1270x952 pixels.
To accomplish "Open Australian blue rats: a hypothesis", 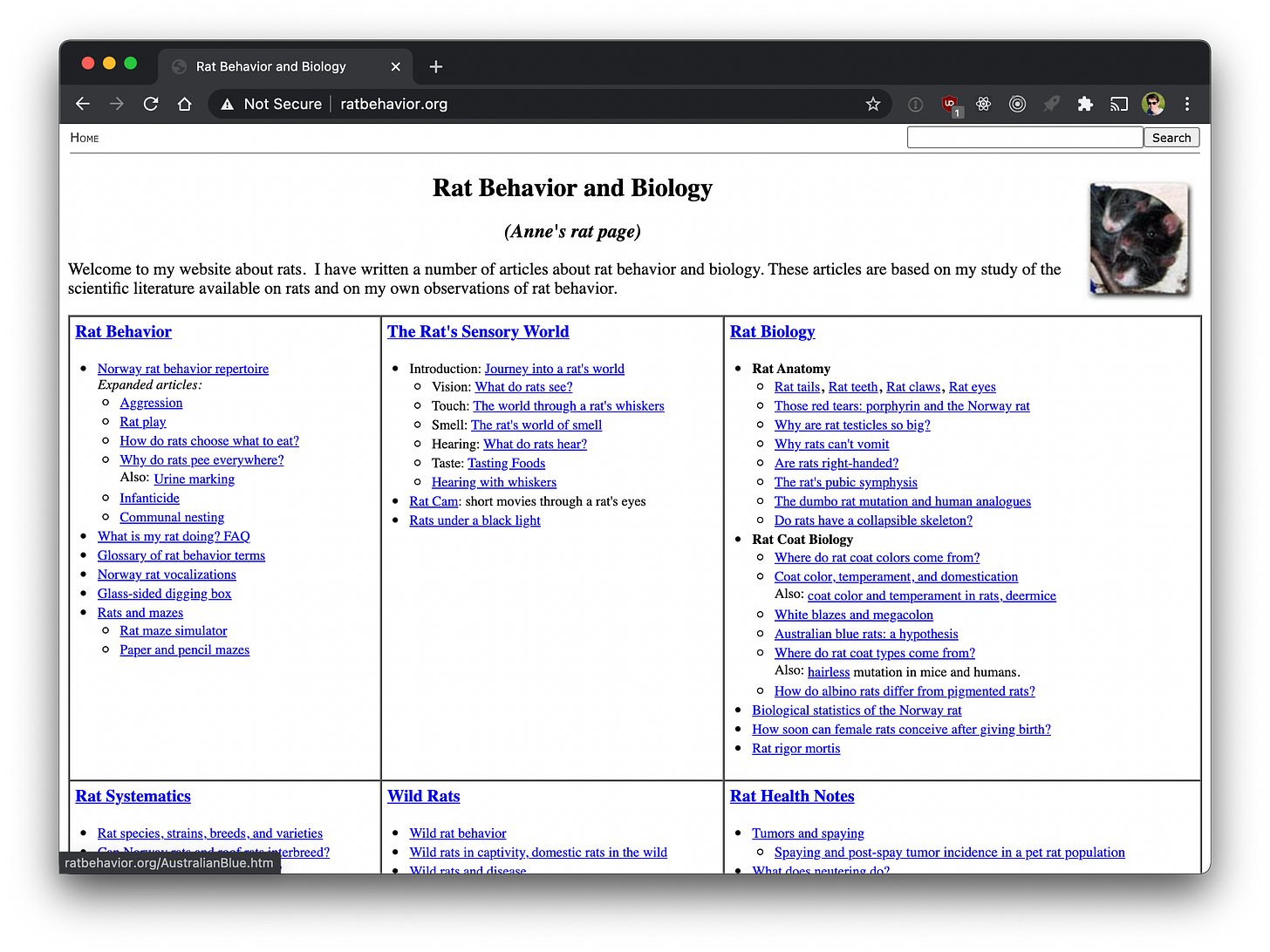I will (866, 634).
